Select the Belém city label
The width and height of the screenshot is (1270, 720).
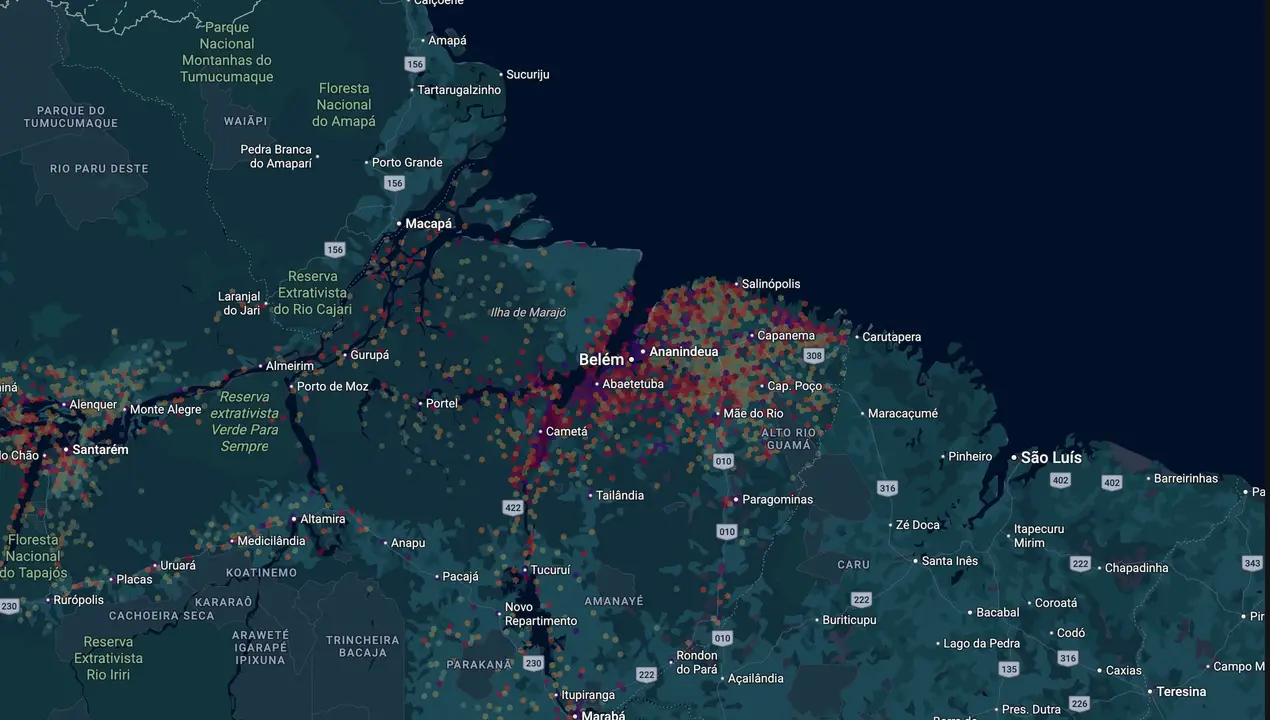coord(601,359)
